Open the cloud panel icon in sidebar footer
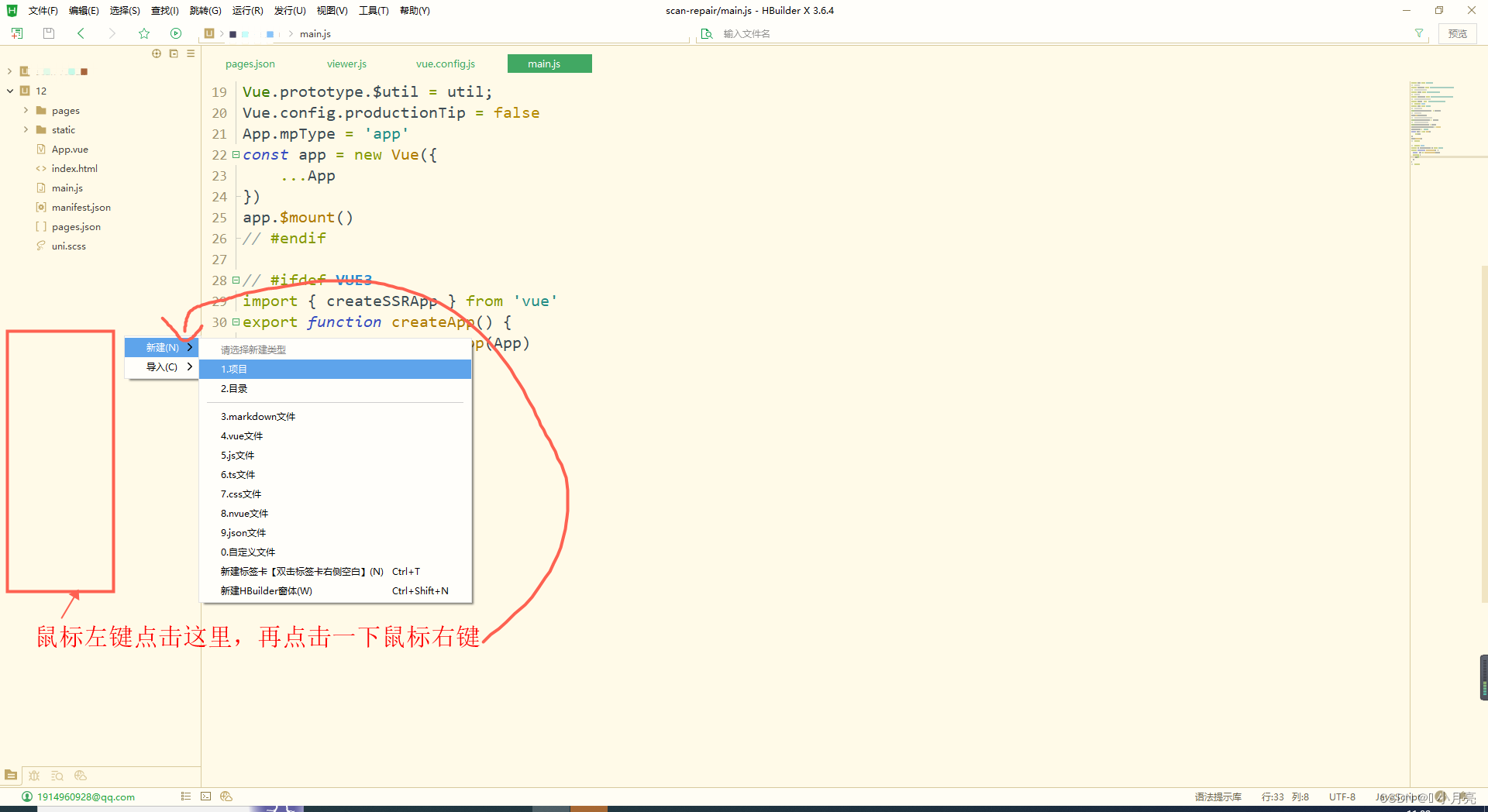This screenshot has height=812, width=1488. click(x=81, y=776)
